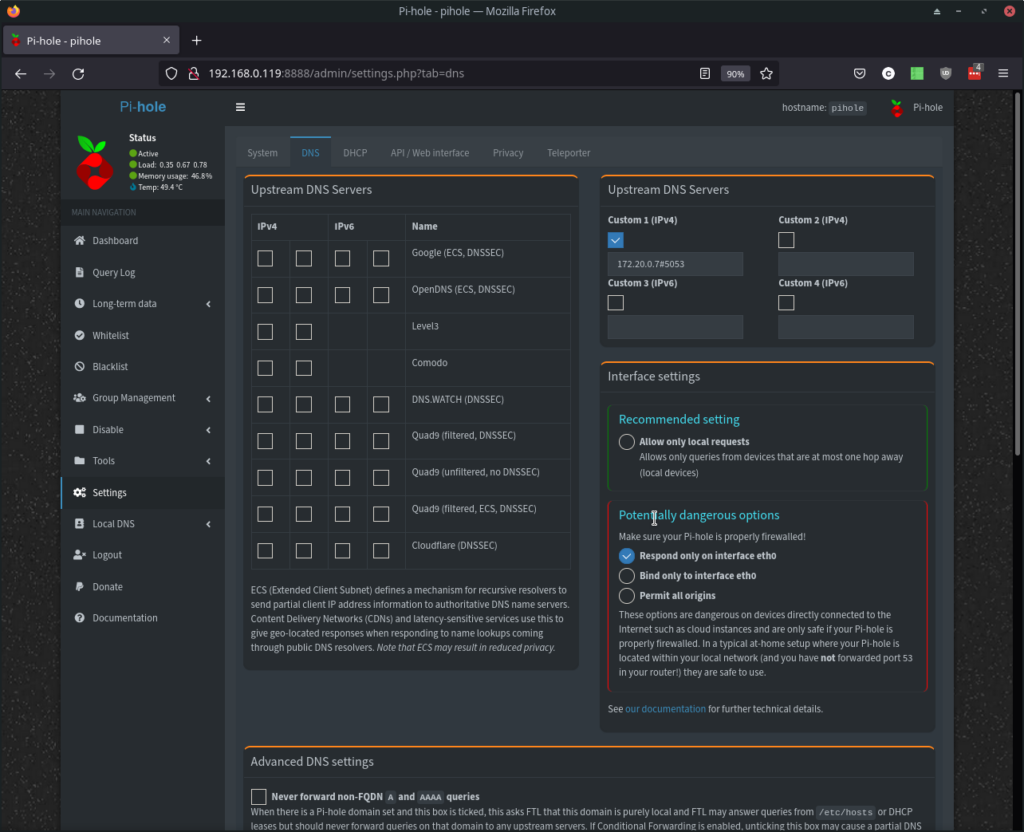Viewport: 1024px width, 832px height.
Task: Toggle Firefox reader view icon
Action: [x=705, y=74]
